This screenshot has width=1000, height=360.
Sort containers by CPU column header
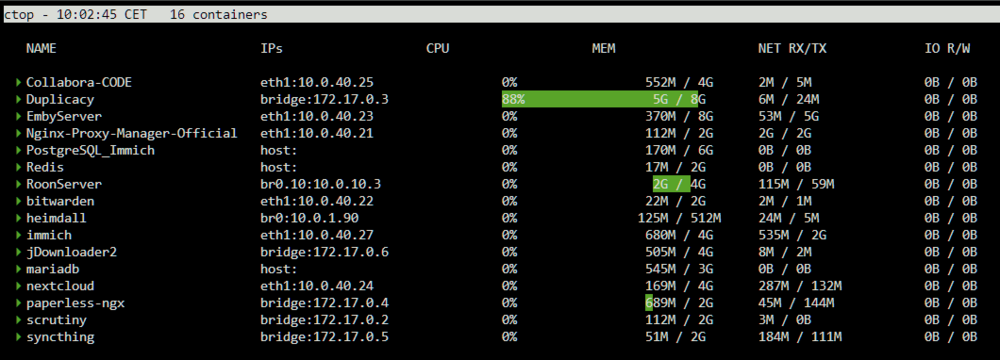(x=438, y=49)
